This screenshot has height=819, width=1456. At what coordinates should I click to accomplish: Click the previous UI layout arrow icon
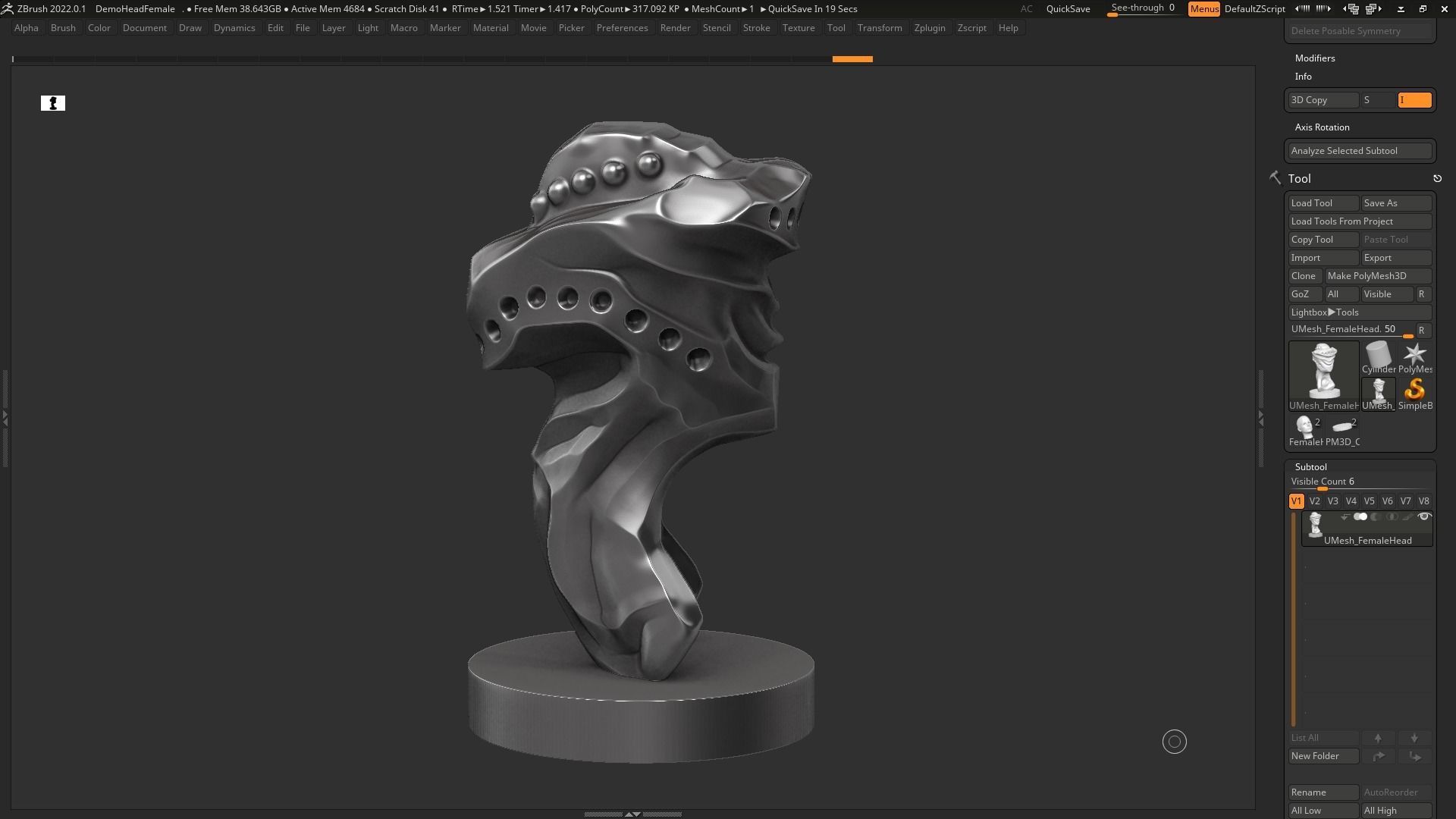tap(1353, 9)
